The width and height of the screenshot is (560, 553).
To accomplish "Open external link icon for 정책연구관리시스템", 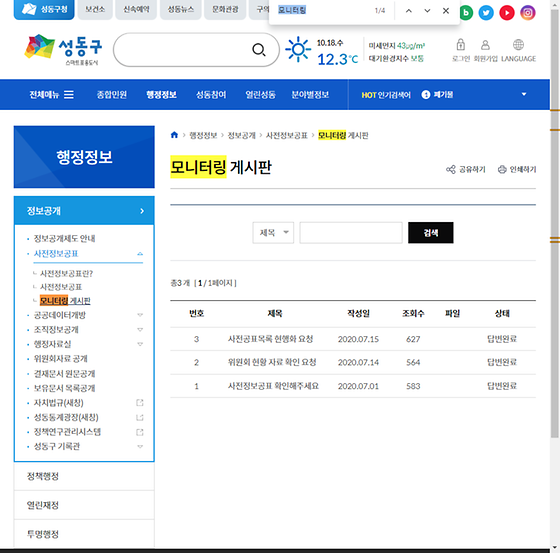I will [140, 432].
